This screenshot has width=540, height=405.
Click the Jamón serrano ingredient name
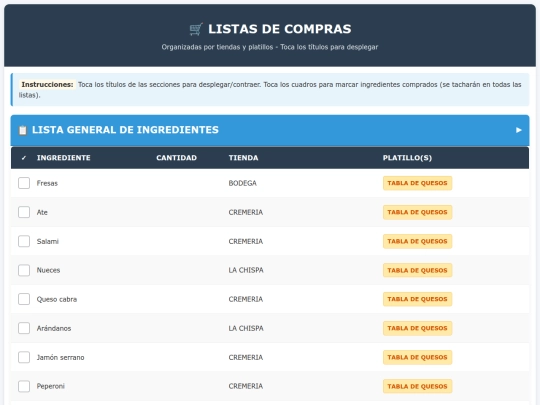(60, 357)
